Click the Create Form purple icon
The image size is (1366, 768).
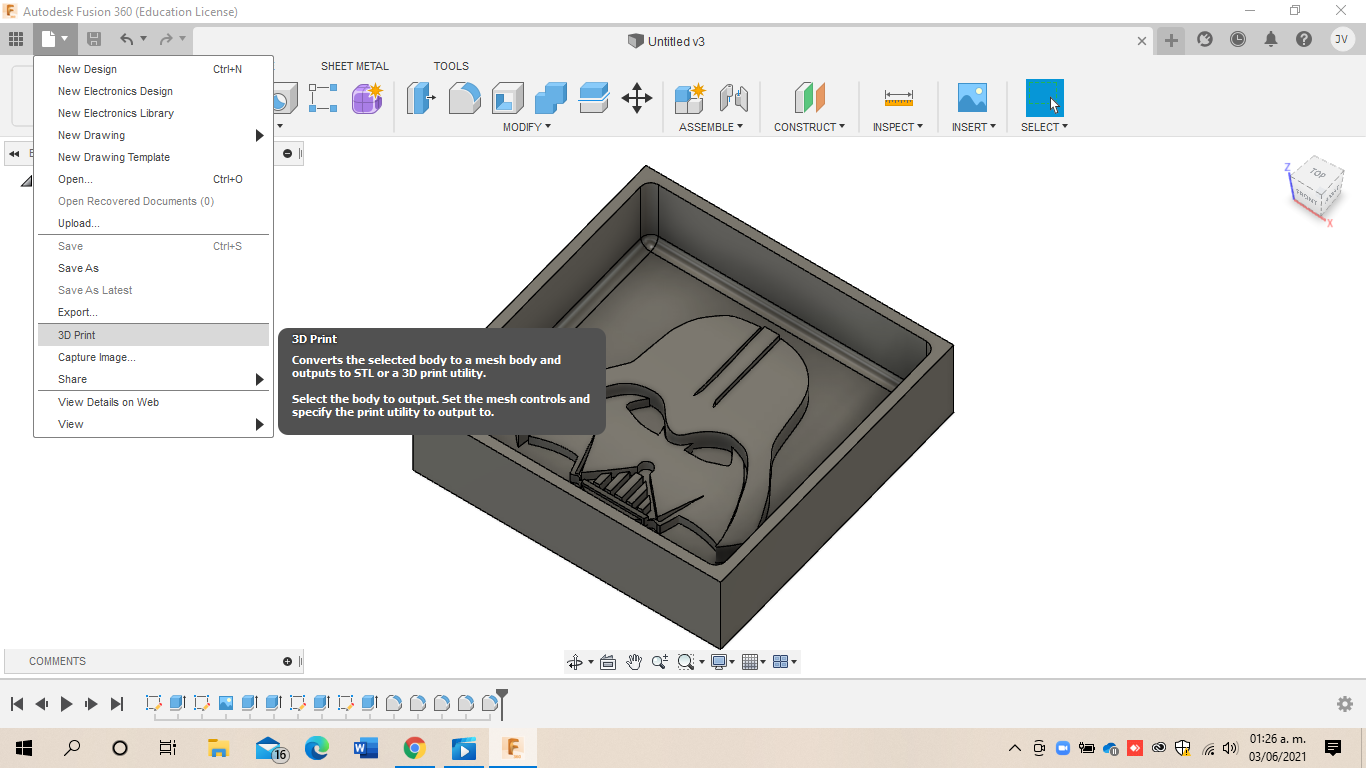pyautogui.click(x=367, y=98)
